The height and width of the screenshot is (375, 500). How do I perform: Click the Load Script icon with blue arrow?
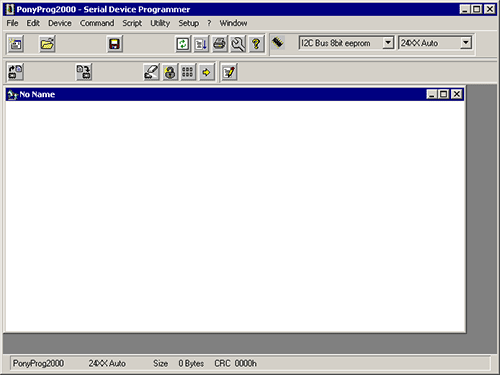[201, 44]
